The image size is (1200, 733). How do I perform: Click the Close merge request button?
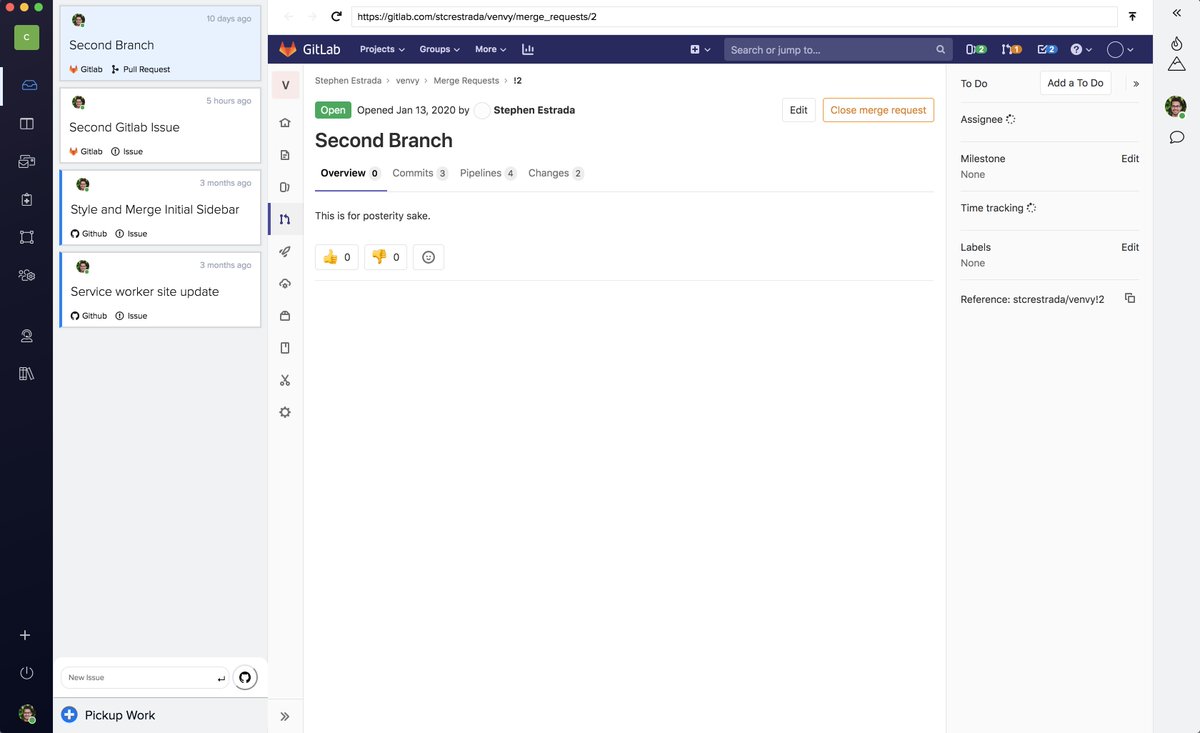pyautogui.click(x=878, y=110)
